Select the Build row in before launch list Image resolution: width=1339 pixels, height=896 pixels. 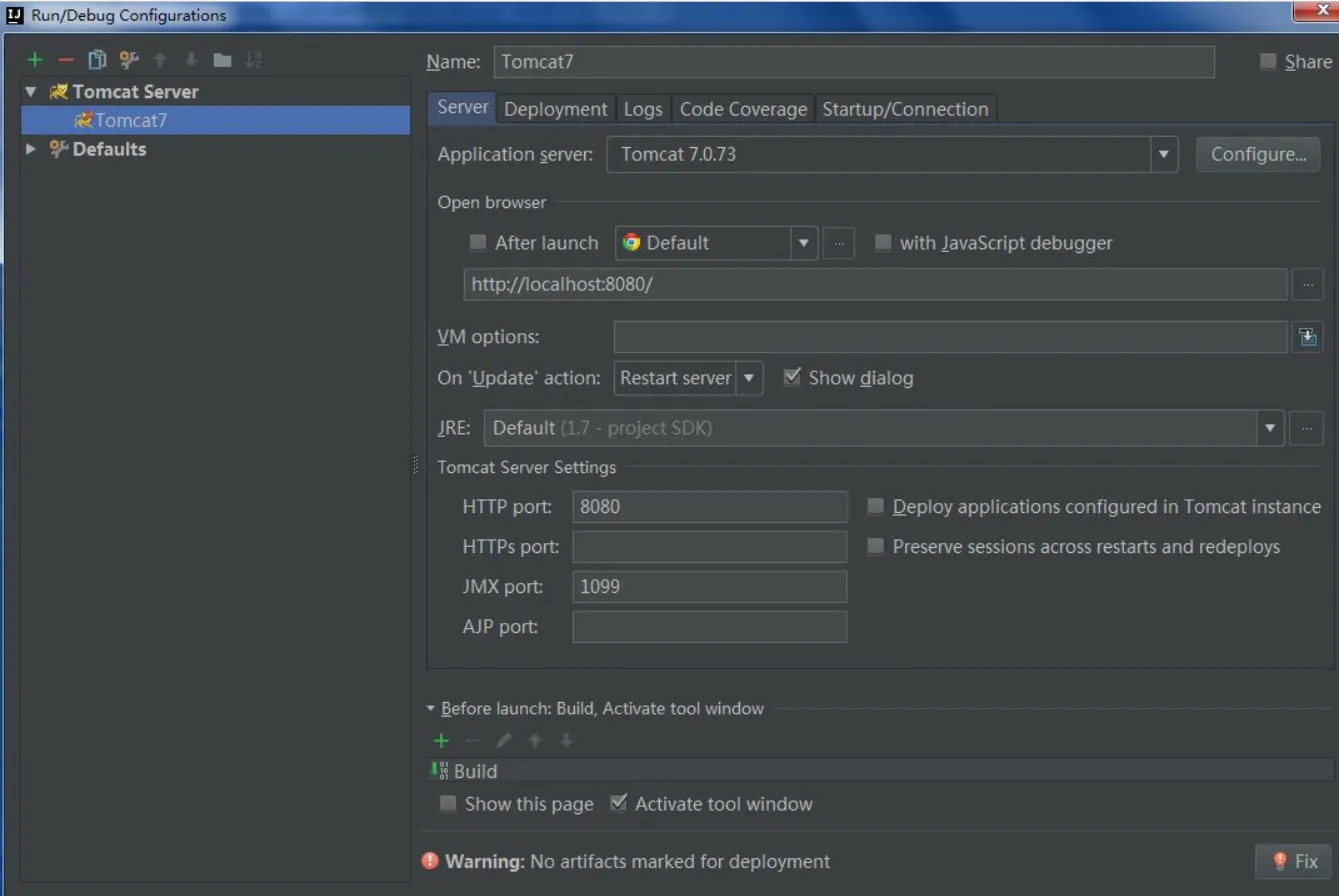880,770
